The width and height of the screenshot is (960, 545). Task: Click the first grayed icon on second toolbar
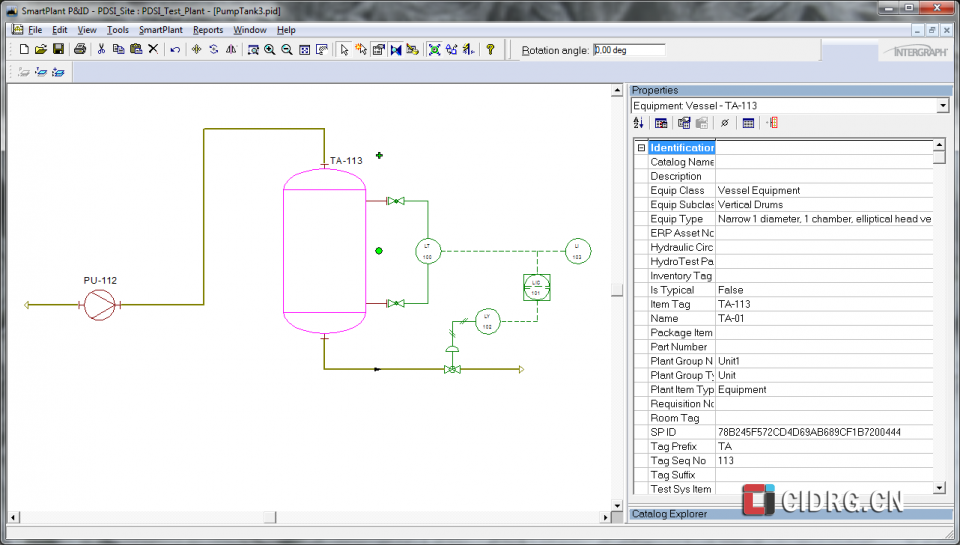[24, 72]
